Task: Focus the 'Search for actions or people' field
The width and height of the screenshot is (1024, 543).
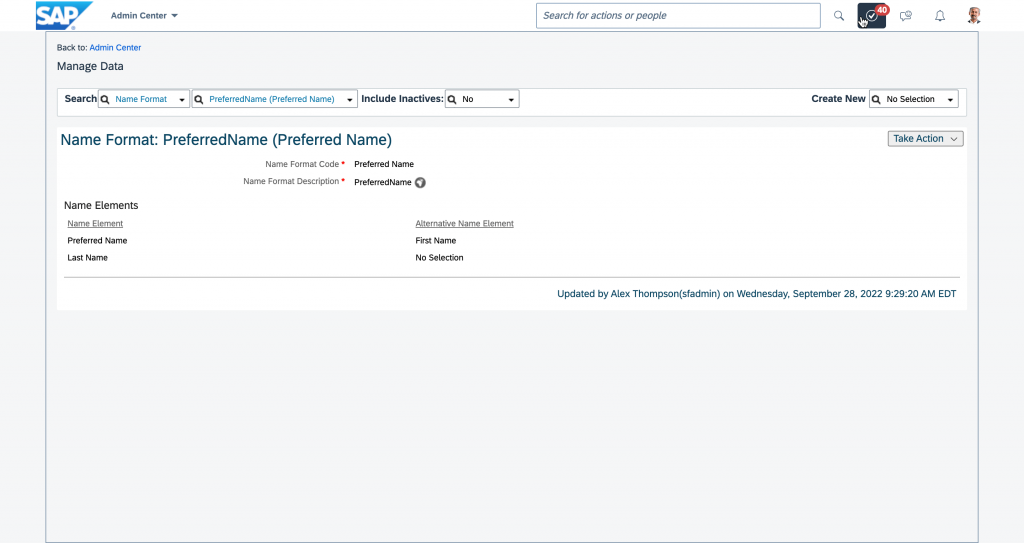Action: coord(678,16)
